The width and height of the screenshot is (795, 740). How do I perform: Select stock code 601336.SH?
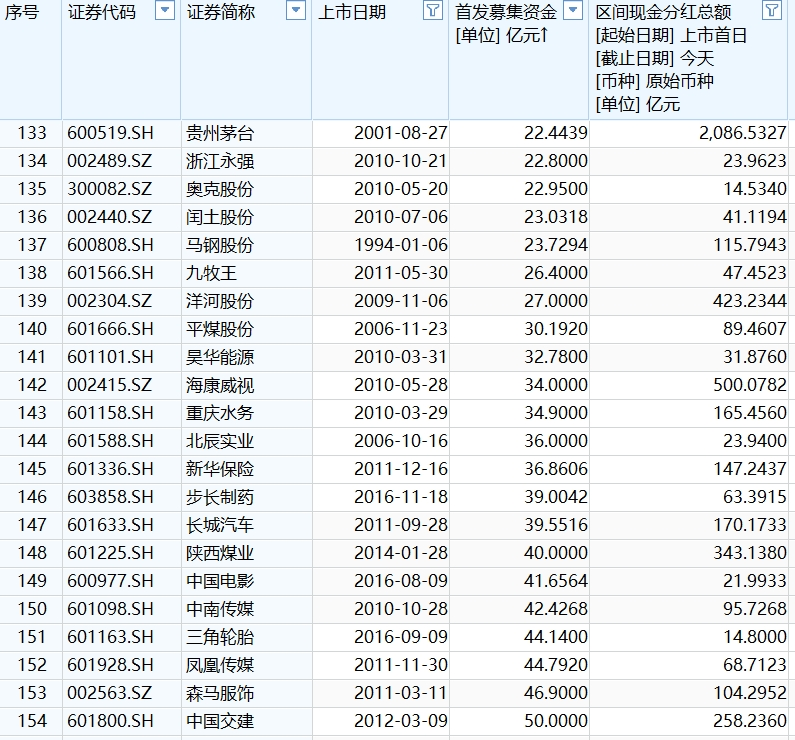click(x=109, y=469)
